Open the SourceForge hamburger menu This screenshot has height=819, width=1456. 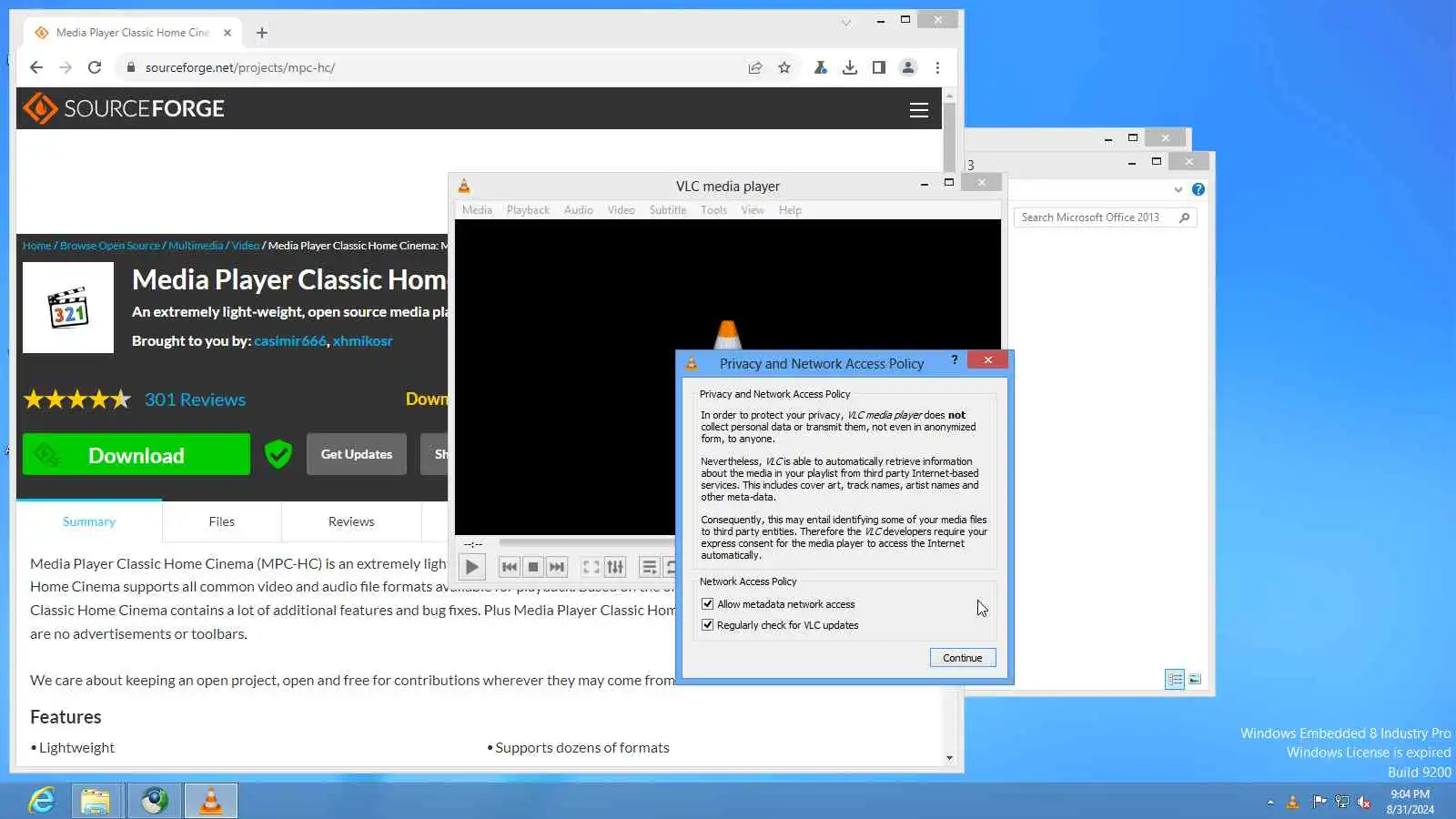(919, 110)
